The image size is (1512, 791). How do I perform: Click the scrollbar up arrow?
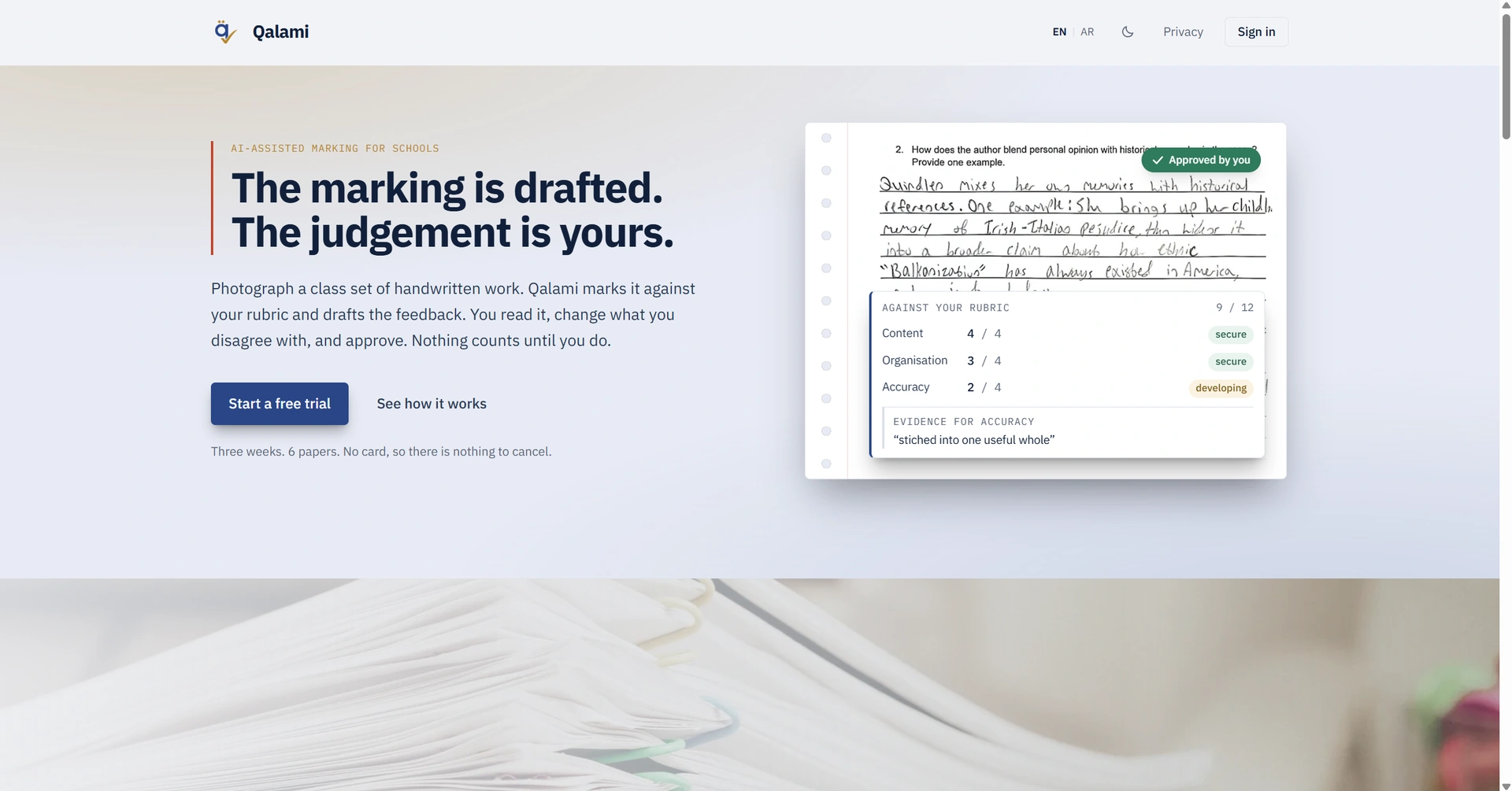pos(1506,5)
